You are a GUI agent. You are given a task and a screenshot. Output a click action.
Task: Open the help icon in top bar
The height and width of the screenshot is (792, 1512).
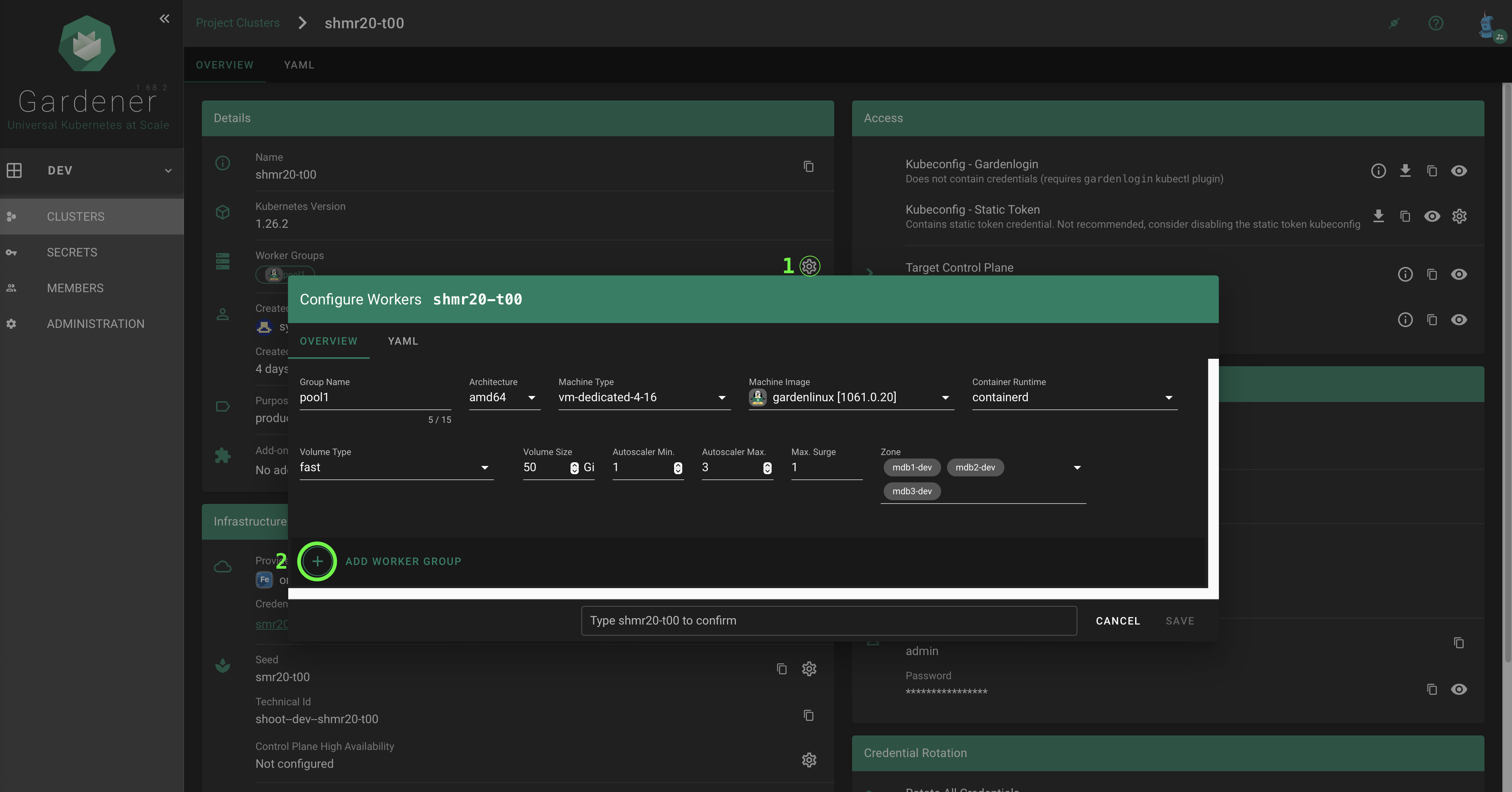[1435, 23]
